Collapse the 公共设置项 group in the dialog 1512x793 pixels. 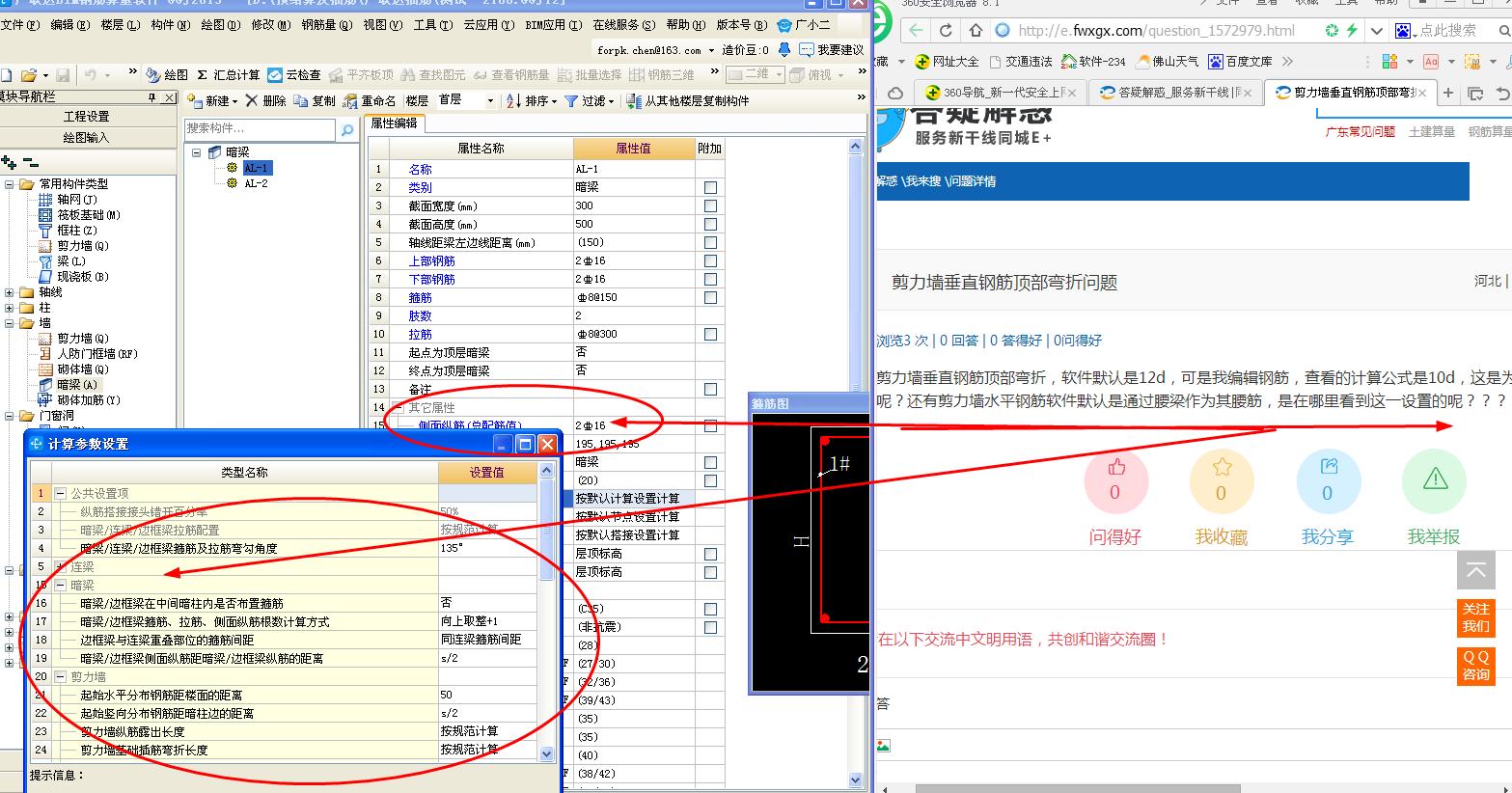pos(60,493)
